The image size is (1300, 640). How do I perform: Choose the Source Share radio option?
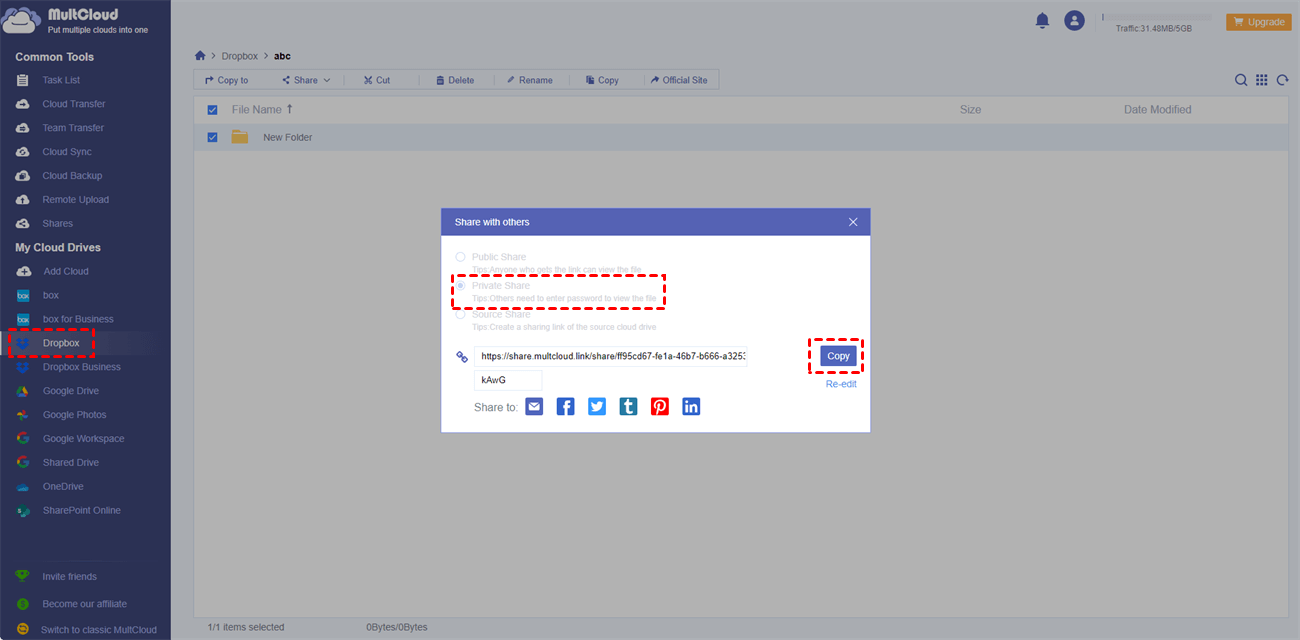(x=460, y=314)
